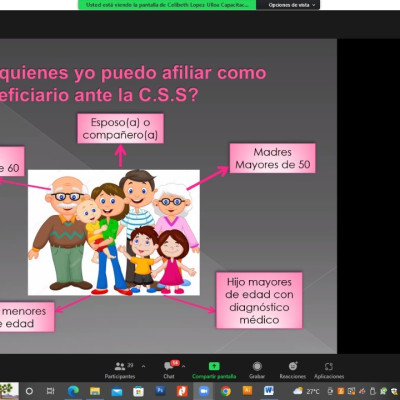Click the weather widget showing 27°C

pos(306,391)
